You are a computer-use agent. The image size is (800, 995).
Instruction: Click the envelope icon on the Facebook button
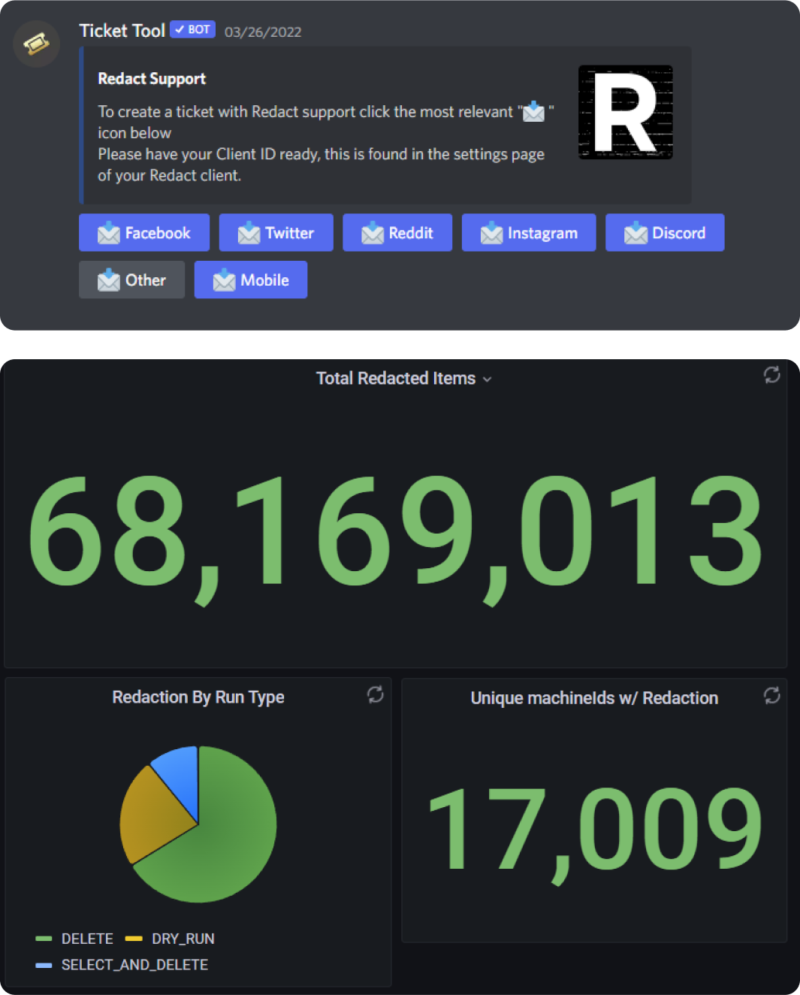click(110, 232)
